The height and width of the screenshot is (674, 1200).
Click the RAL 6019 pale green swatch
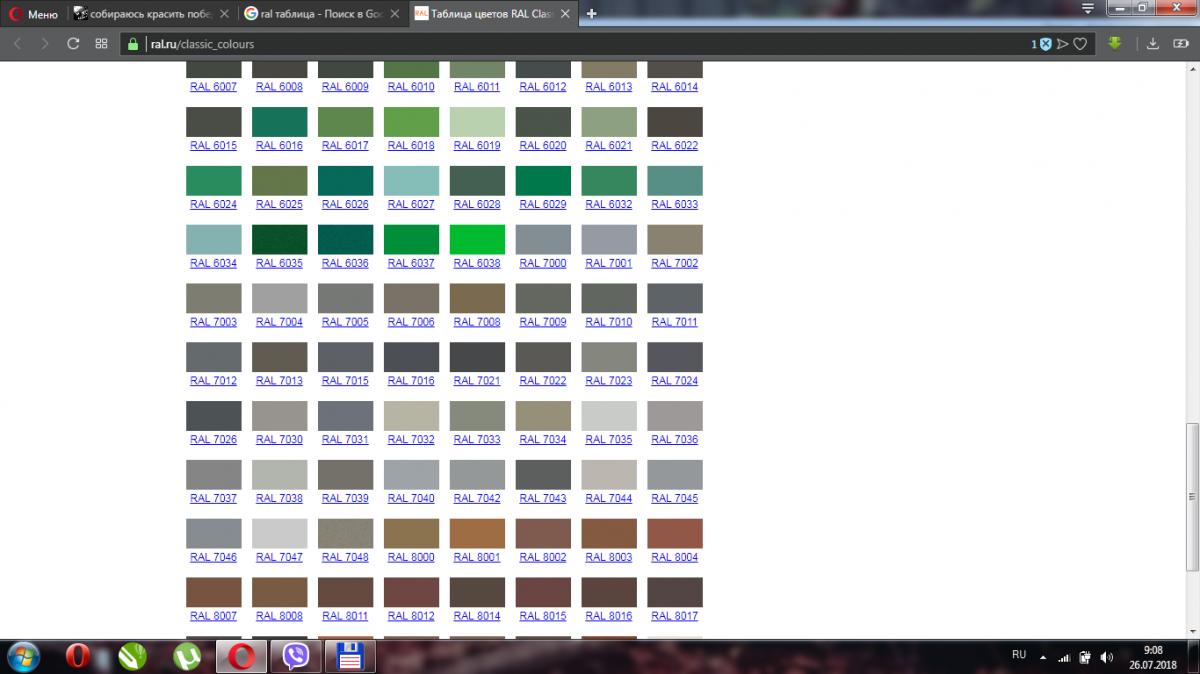point(477,122)
